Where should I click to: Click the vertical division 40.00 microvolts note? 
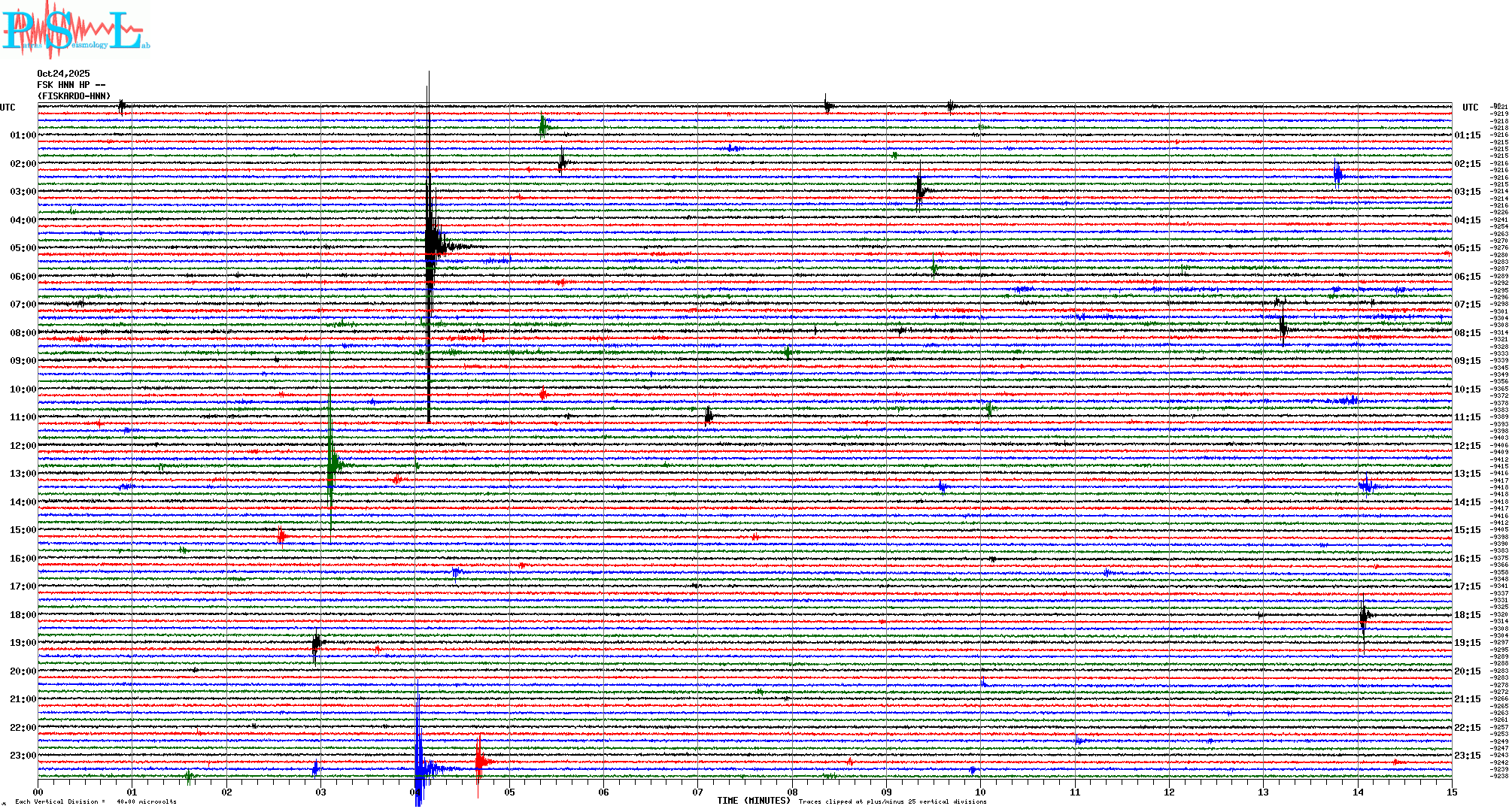pyautogui.click(x=96, y=801)
